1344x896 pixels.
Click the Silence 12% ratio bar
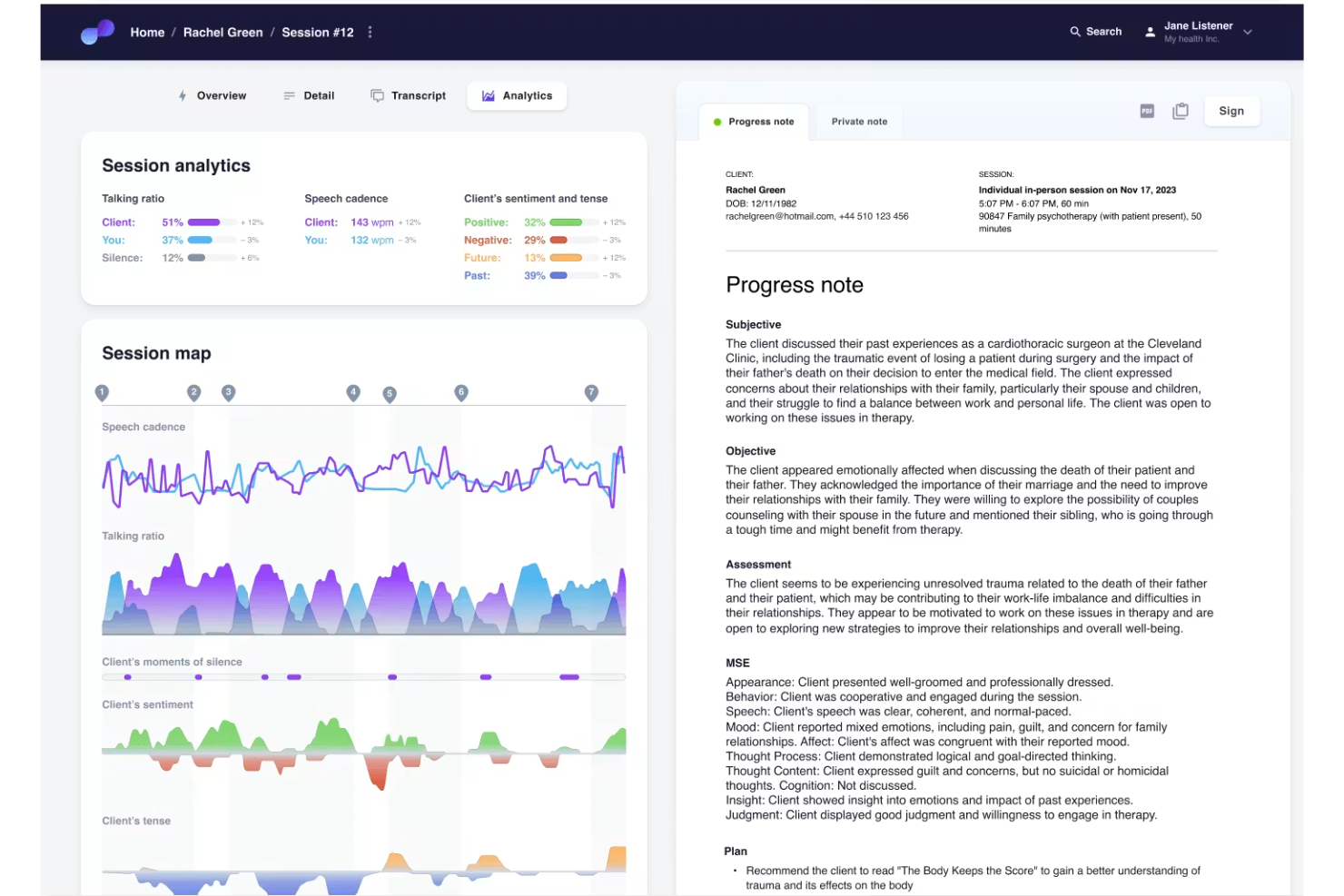pyautogui.click(x=212, y=258)
